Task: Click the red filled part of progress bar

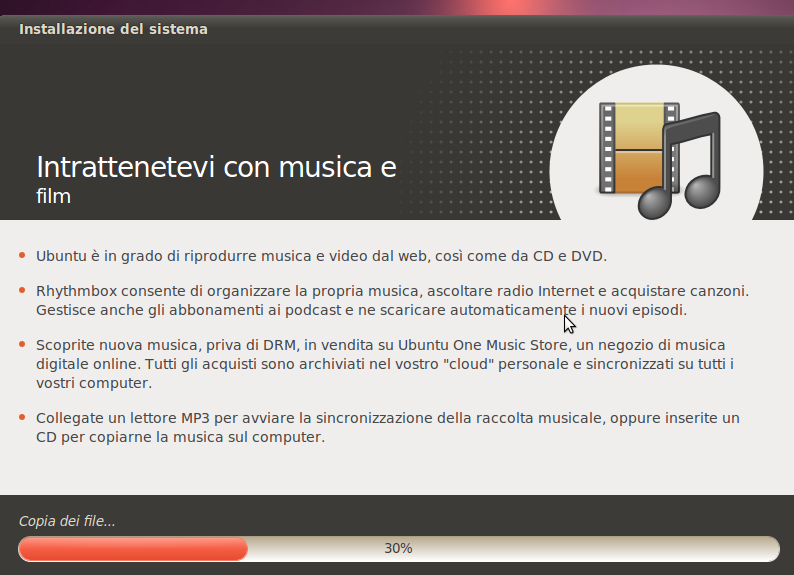Action: tap(133, 549)
